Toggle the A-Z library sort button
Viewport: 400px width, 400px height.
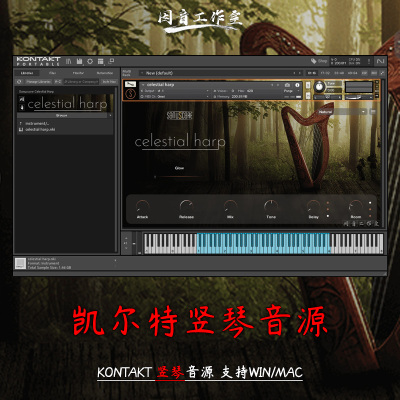(x=58, y=82)
